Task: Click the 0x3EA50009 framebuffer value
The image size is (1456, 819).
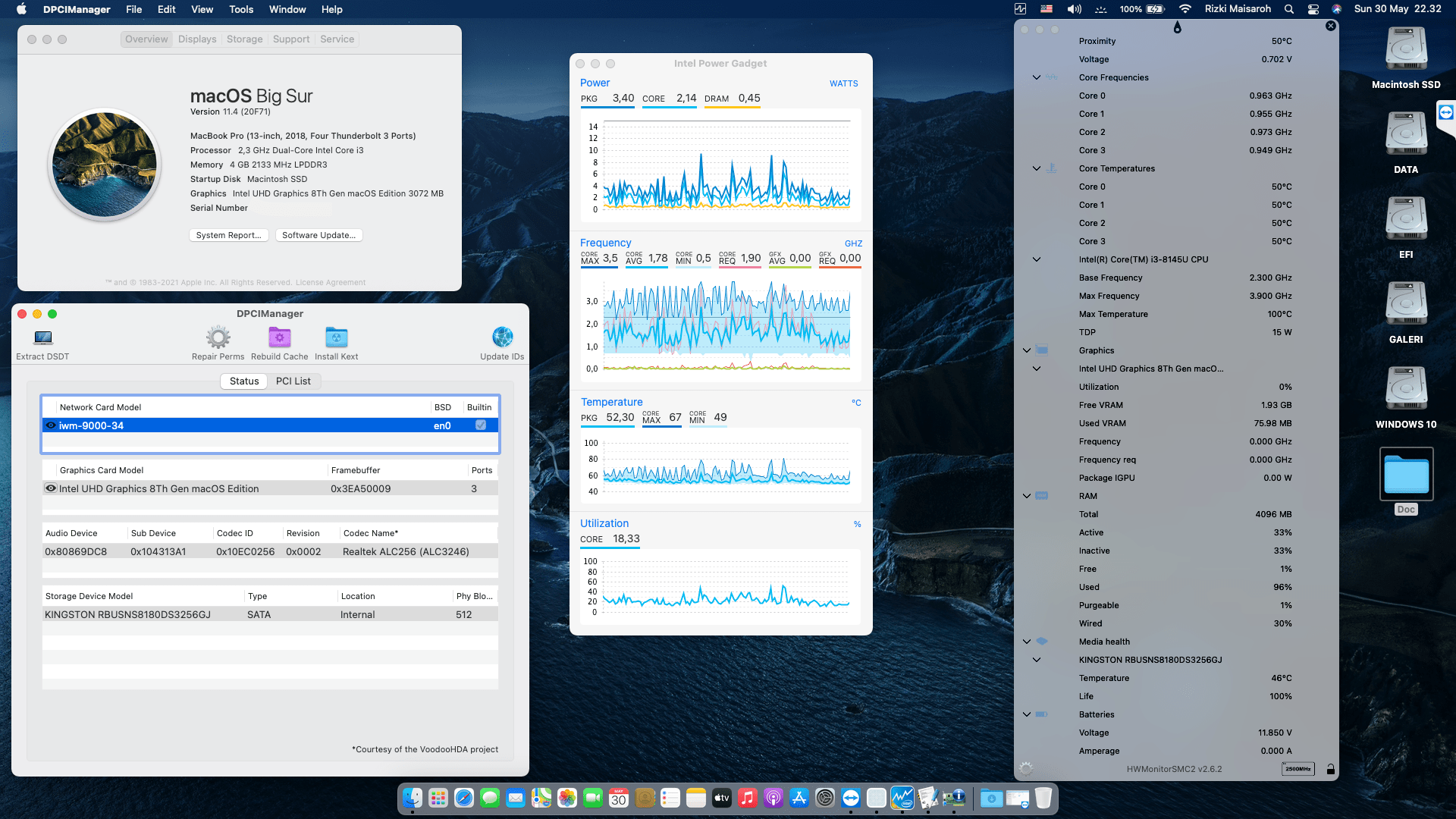Action: (361, 488)
